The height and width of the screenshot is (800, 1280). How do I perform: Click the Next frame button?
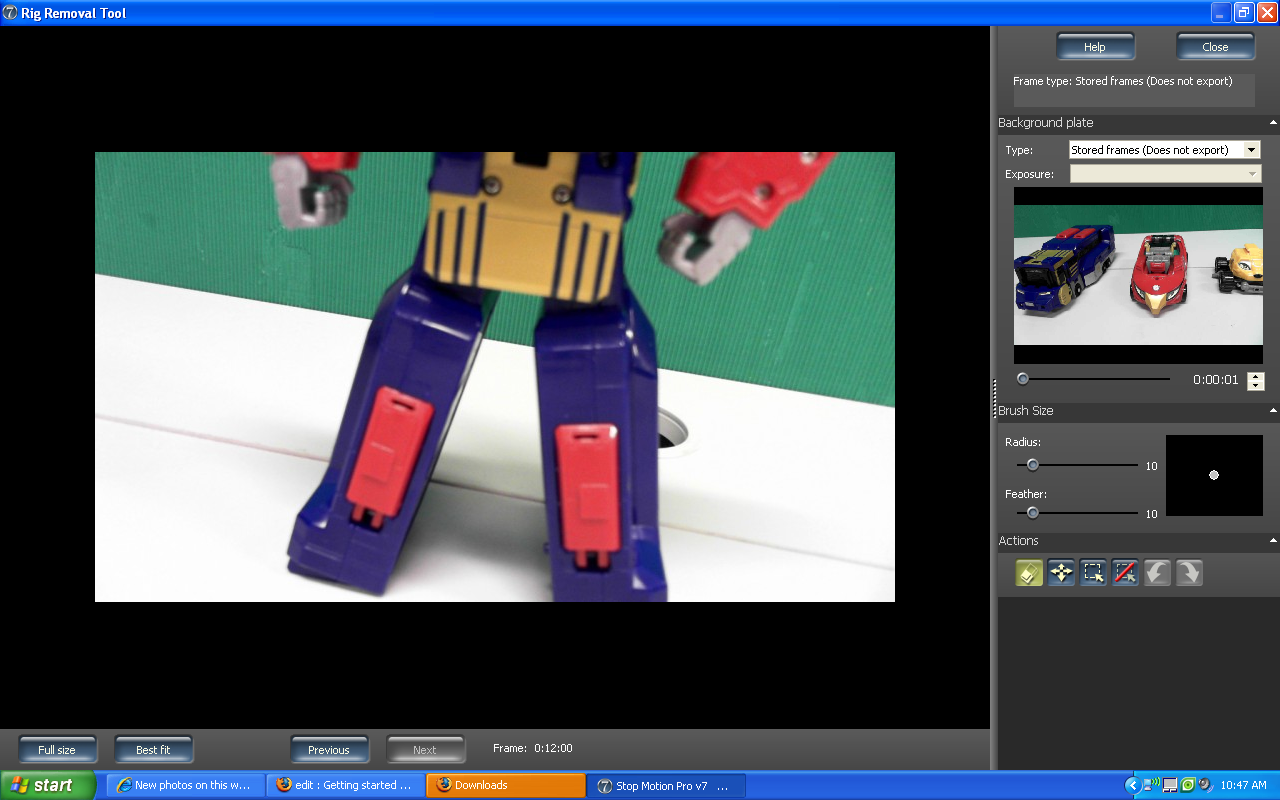coord(425,750)
